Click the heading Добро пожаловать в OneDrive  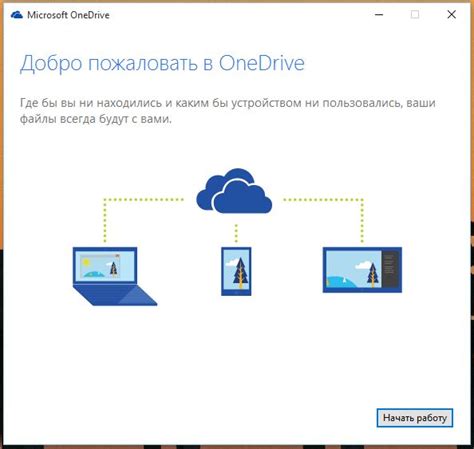click(162, 64)
